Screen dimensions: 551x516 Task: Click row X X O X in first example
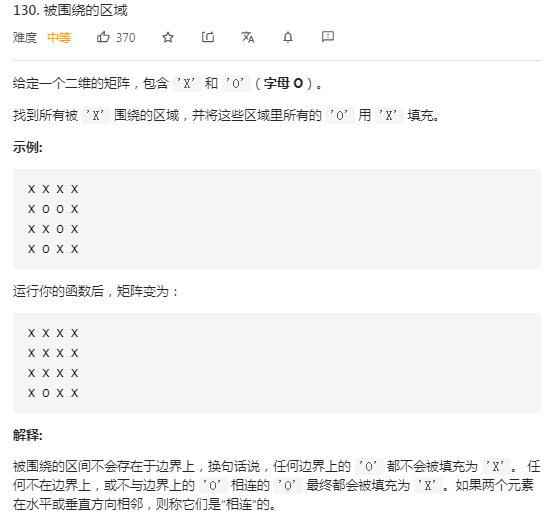coord(53,229)
